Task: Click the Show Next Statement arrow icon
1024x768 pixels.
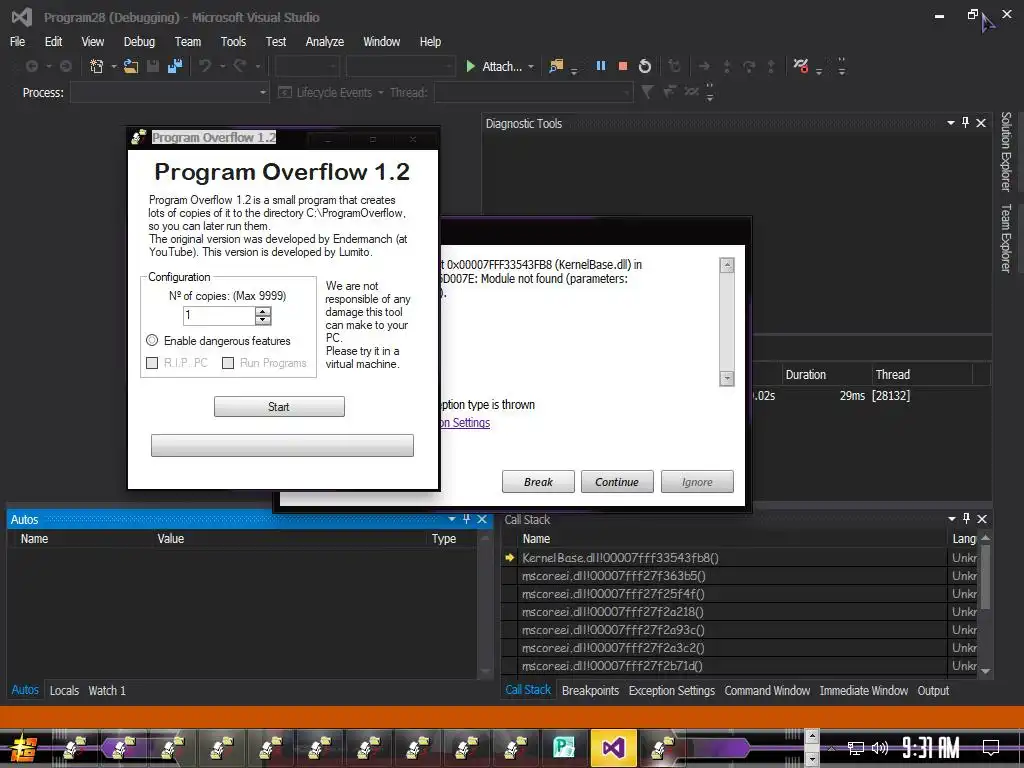Action: point(704,66)
